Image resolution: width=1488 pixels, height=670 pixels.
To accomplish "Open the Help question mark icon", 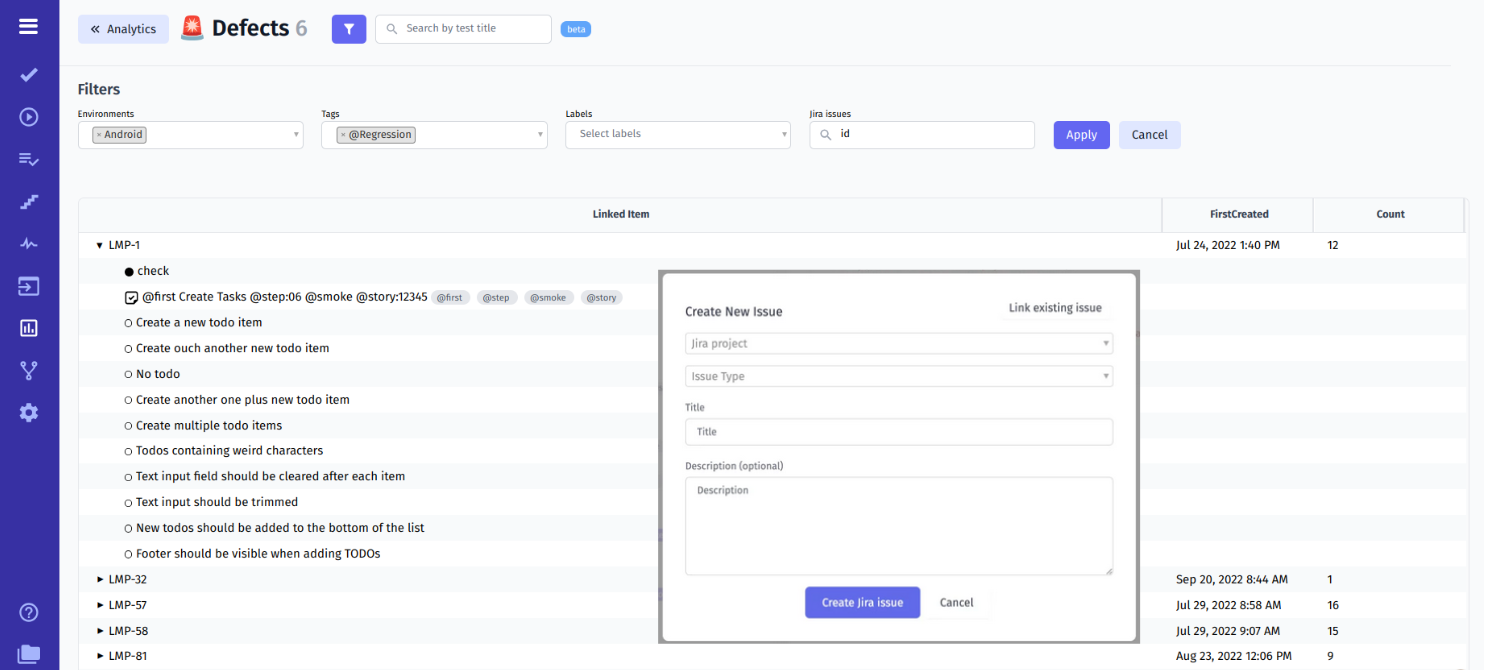I will (x=28, y=612).
